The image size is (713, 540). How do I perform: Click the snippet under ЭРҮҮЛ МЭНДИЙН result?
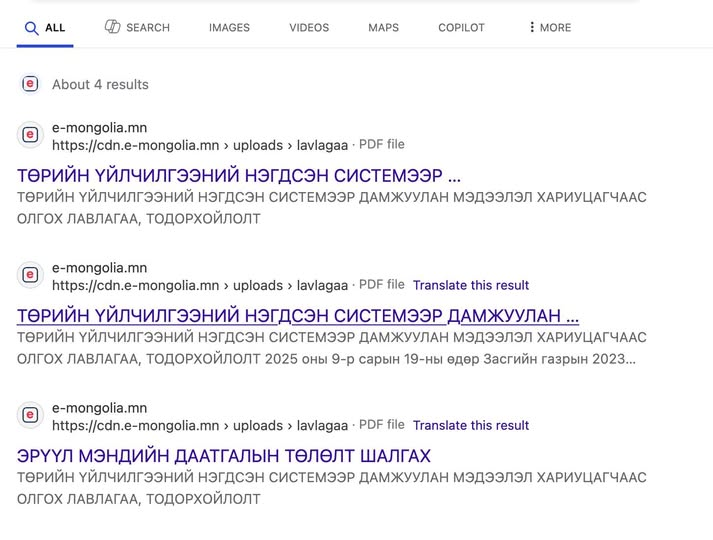pyautogui.click(x=331, y=488)
